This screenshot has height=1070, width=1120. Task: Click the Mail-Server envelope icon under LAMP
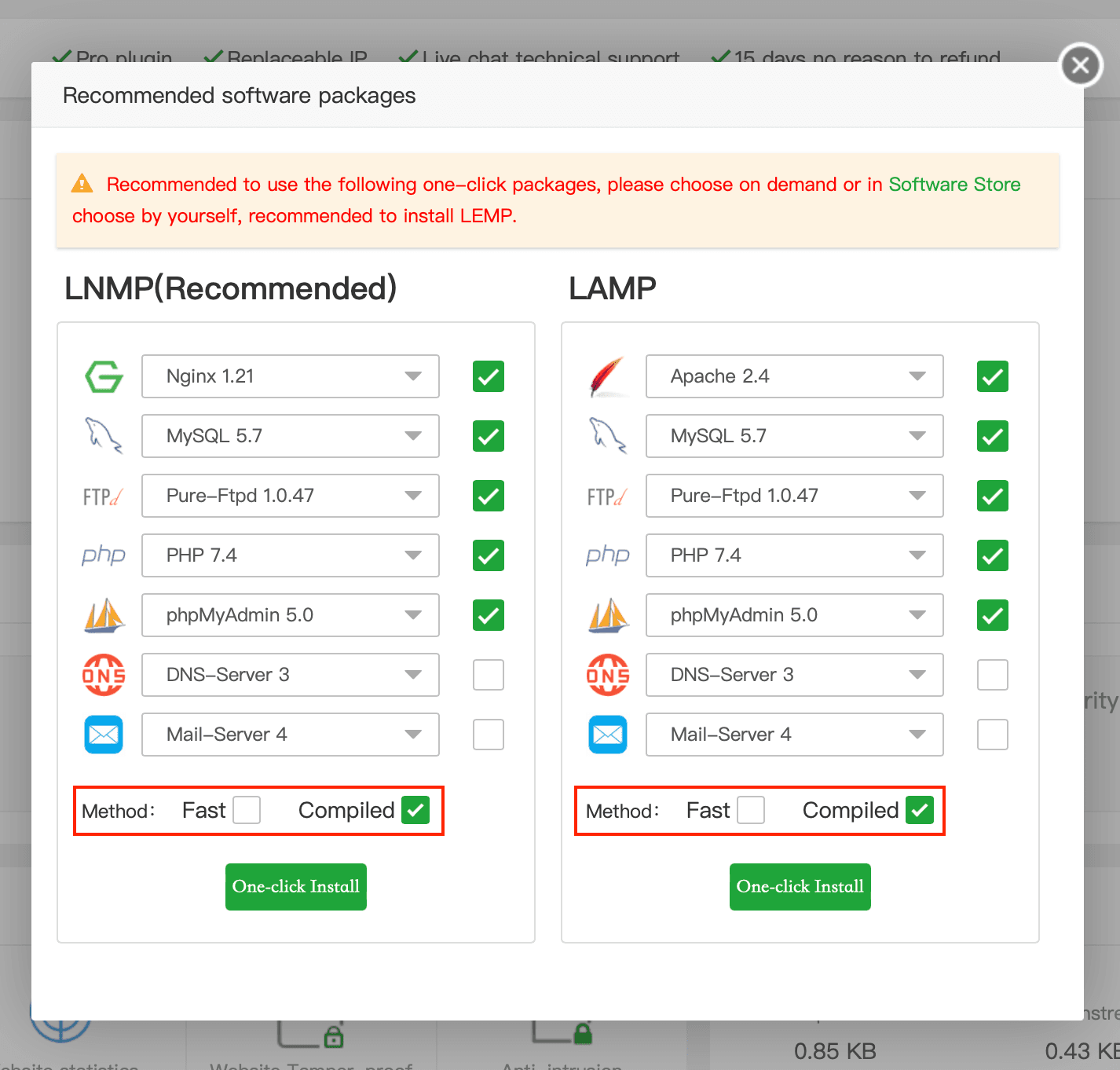pyautogui.click(x=607, y=735)
